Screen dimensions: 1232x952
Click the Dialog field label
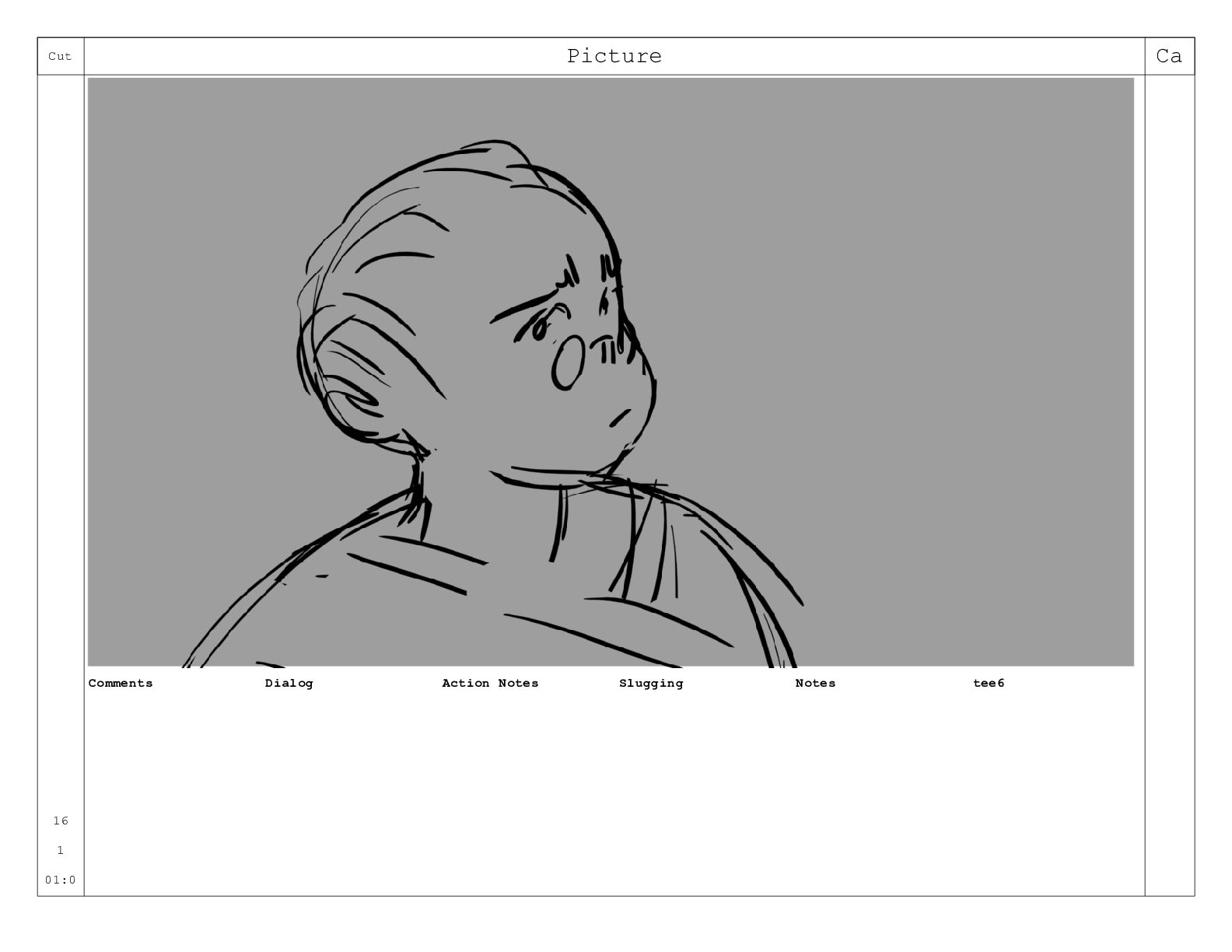pos(289,683)
